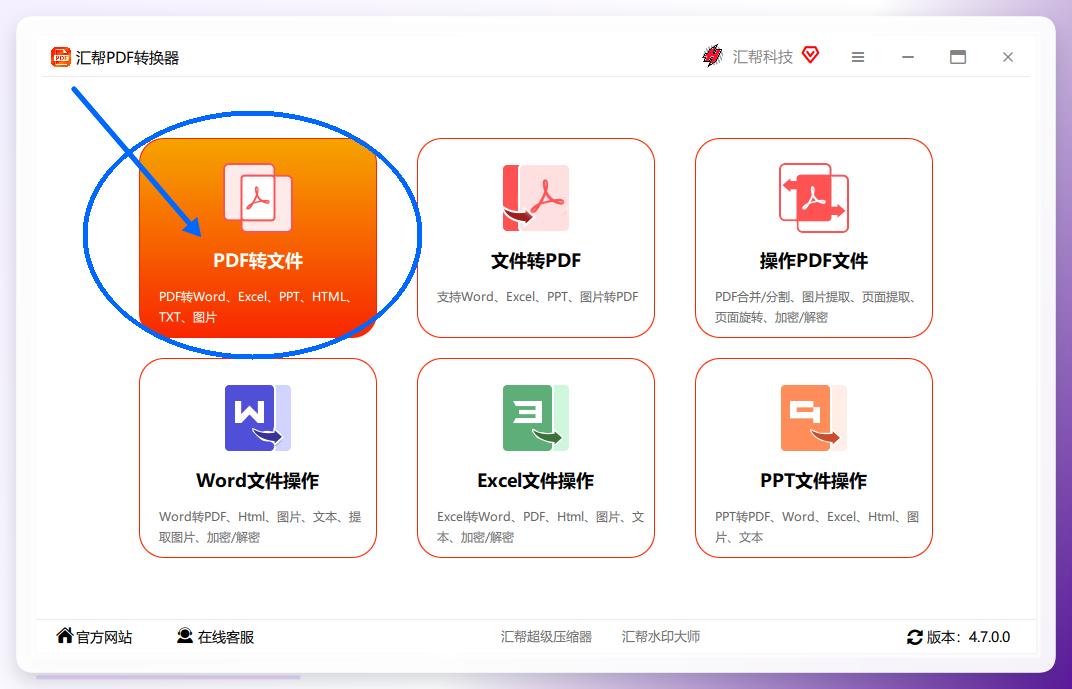Click the home icon beside 官方网站

point(64,635)
